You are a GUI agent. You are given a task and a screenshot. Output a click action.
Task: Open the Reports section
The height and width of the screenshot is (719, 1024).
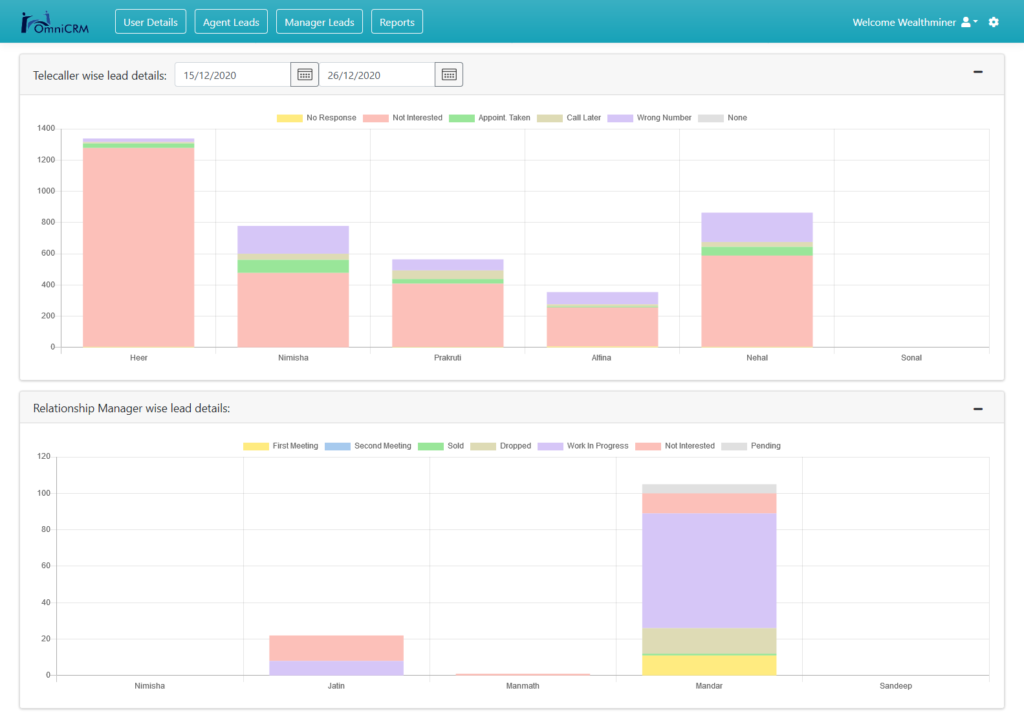(x=397, y=22)
